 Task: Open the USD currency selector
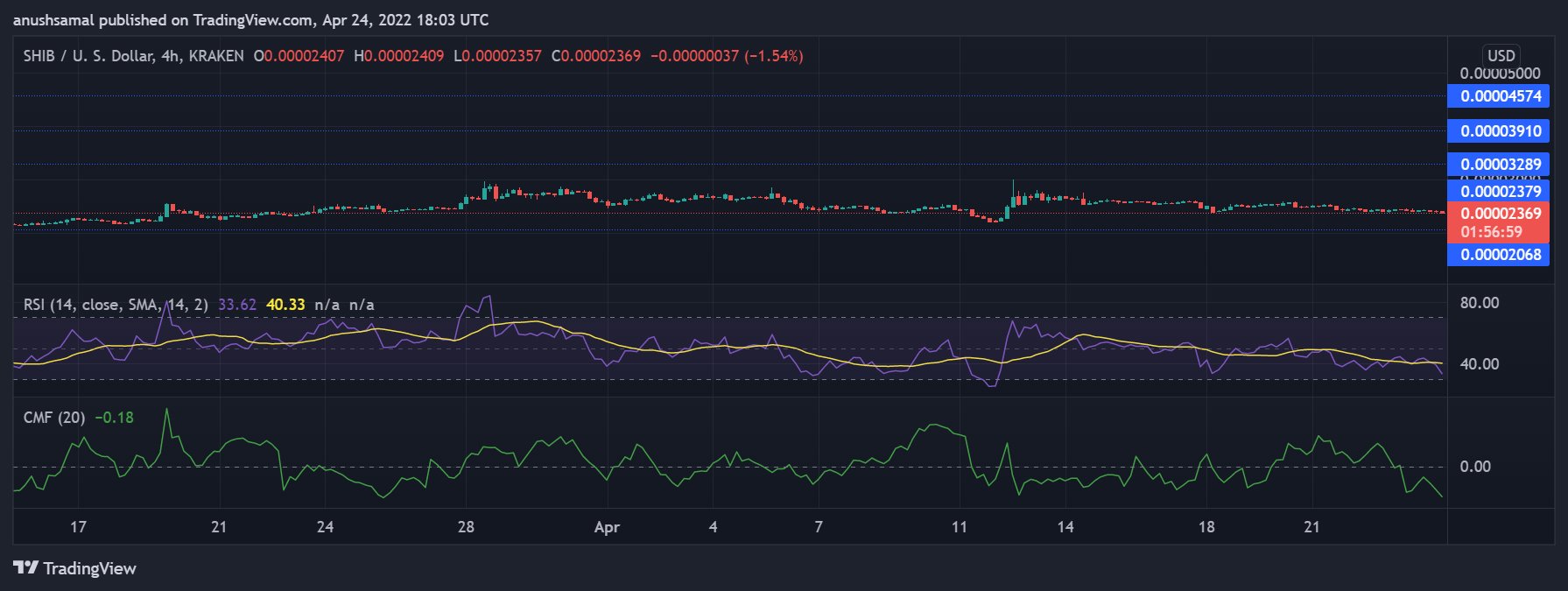[1501, 55]
